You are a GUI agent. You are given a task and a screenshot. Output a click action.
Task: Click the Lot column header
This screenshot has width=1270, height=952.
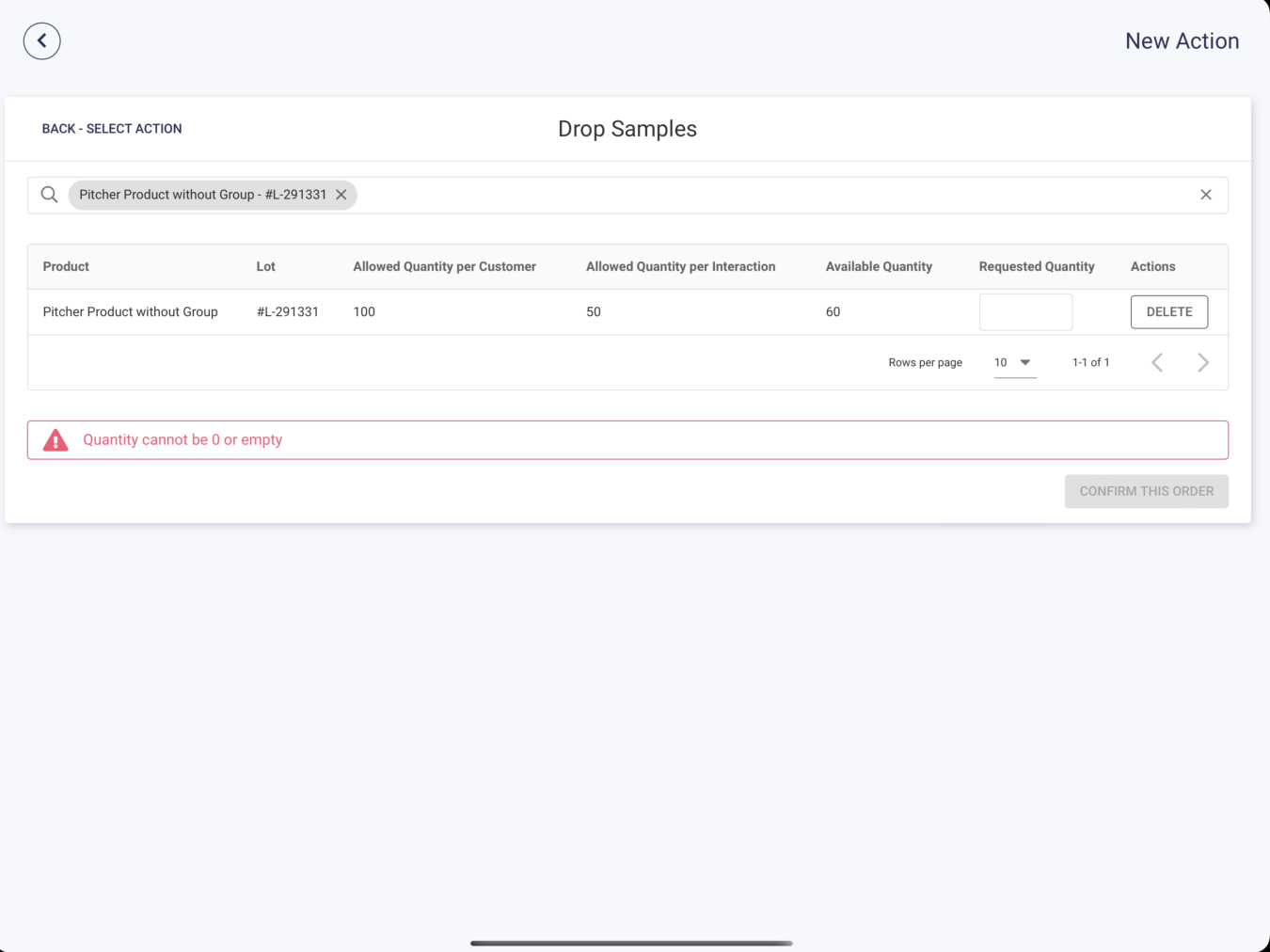[x=265, y=267]
